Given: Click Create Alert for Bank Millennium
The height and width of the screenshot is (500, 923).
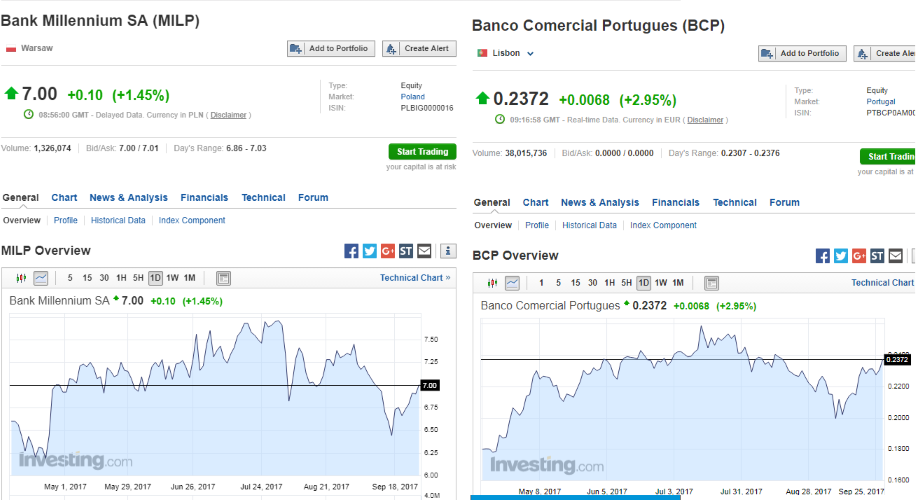Looking at the screenshot, I should pos(419,49).
